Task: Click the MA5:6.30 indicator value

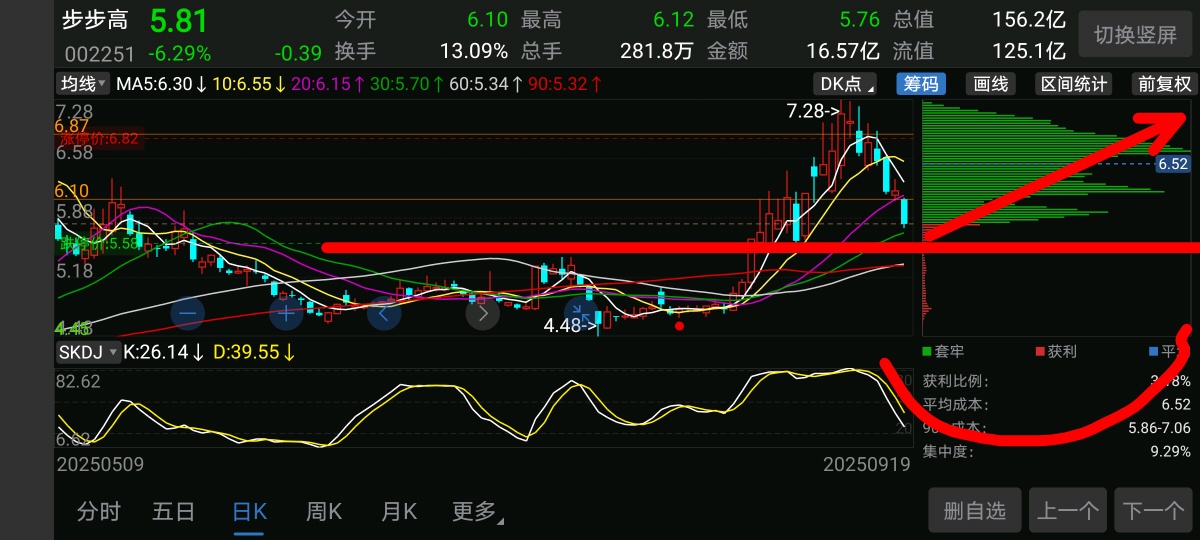Action: 161,84
